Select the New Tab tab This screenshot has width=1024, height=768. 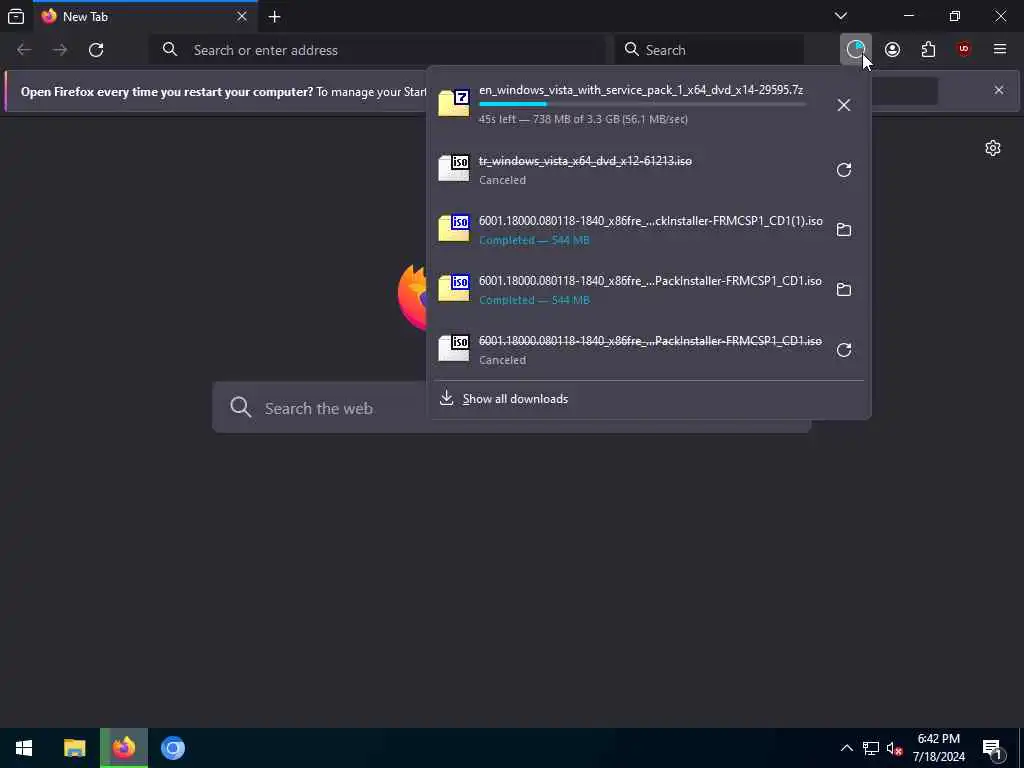(x=145, y=16)
